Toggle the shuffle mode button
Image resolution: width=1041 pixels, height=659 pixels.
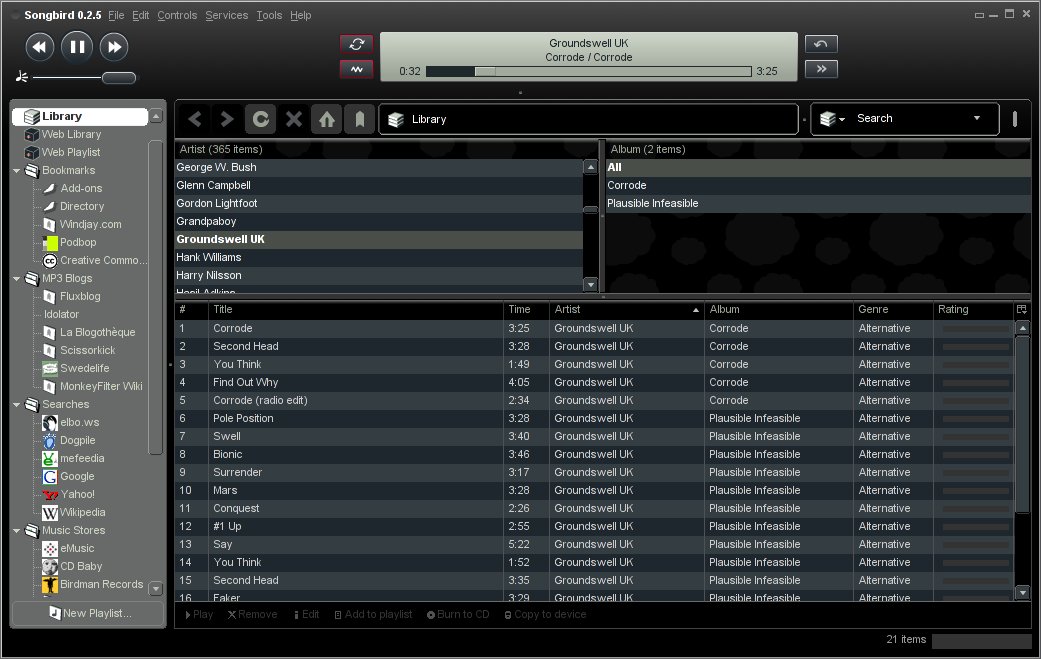[x=357, y=69]
